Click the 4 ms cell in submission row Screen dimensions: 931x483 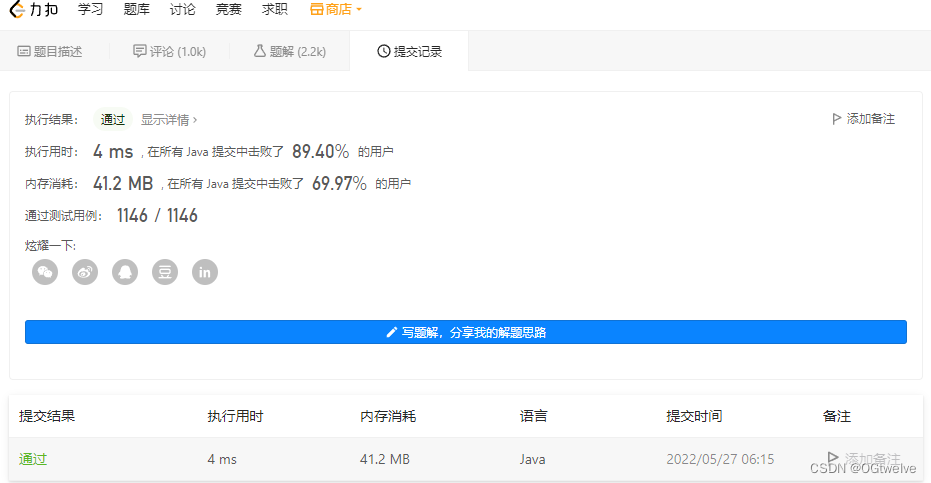click(x=222, y=459)
